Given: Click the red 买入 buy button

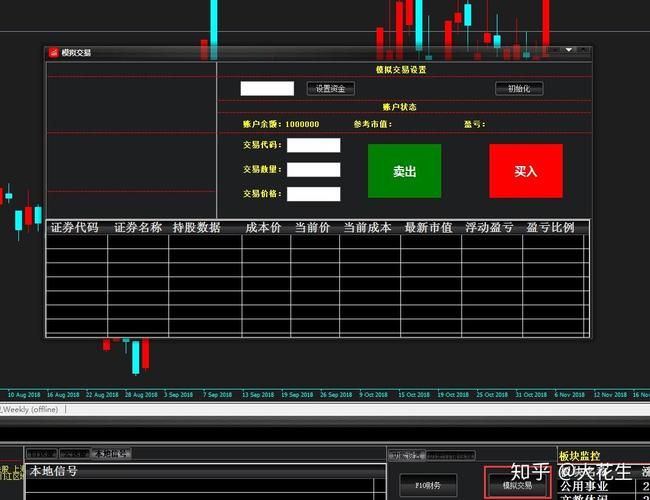Looking at the screenshot, I should (x=525, y=171).
